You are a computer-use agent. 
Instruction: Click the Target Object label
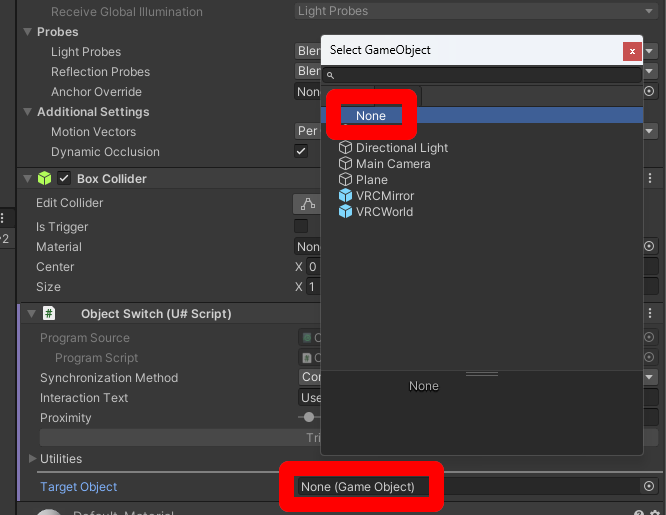[79, 487]
